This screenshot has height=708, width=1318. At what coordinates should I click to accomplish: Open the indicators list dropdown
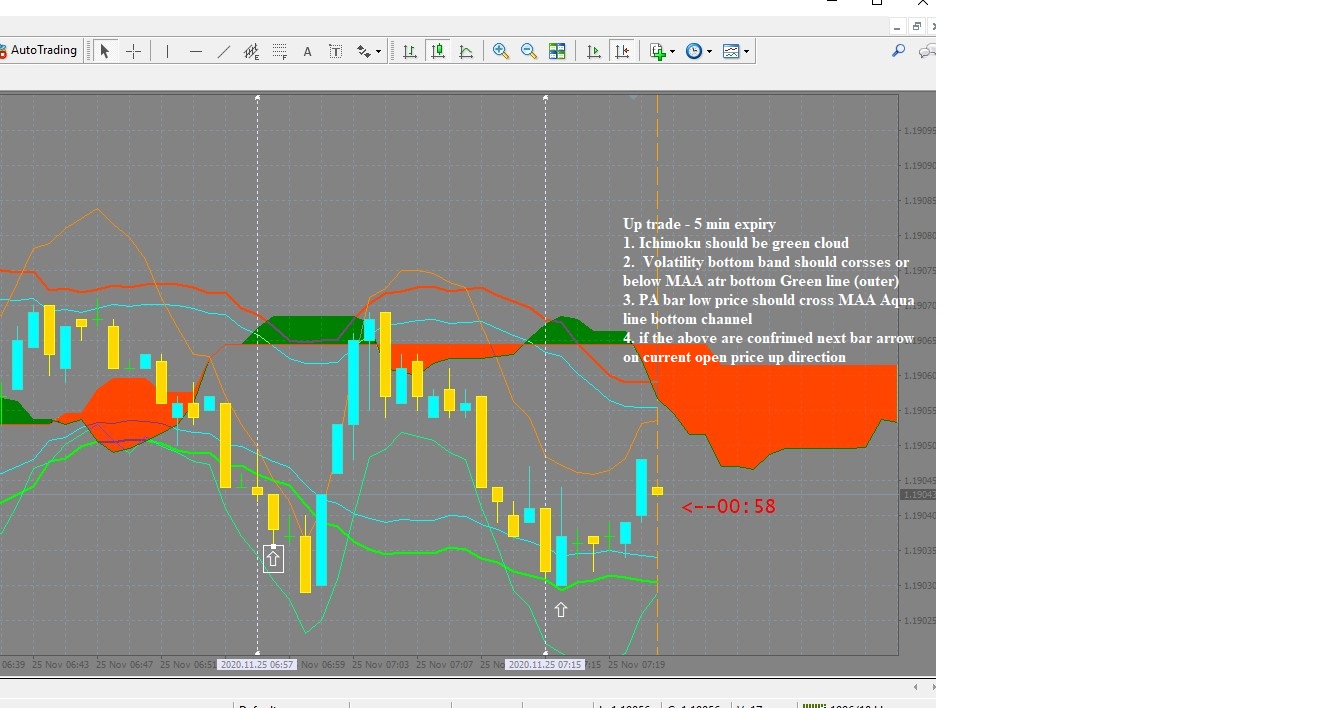(662, 51)
